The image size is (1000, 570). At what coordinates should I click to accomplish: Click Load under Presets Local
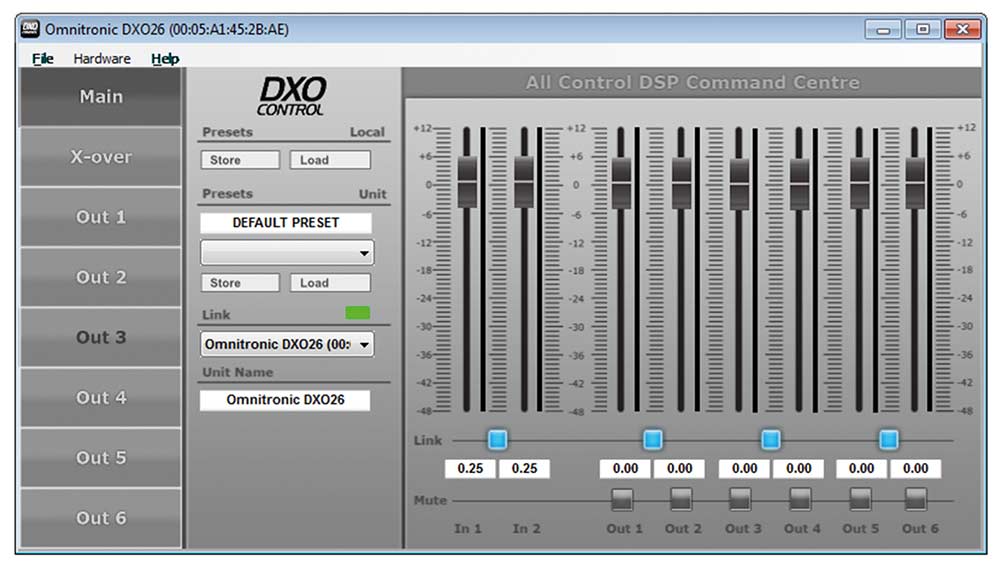330,160
